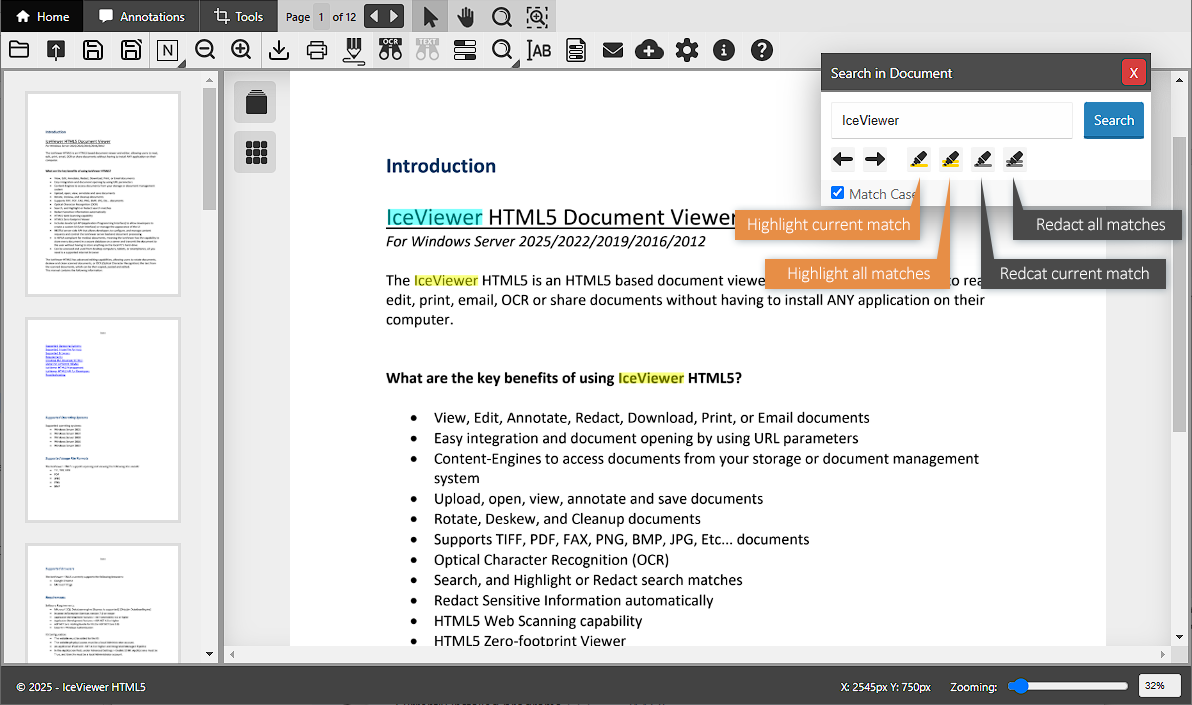The image size is (1192, 705).
Task: Click the page number field
Action: tap(322, 17)
